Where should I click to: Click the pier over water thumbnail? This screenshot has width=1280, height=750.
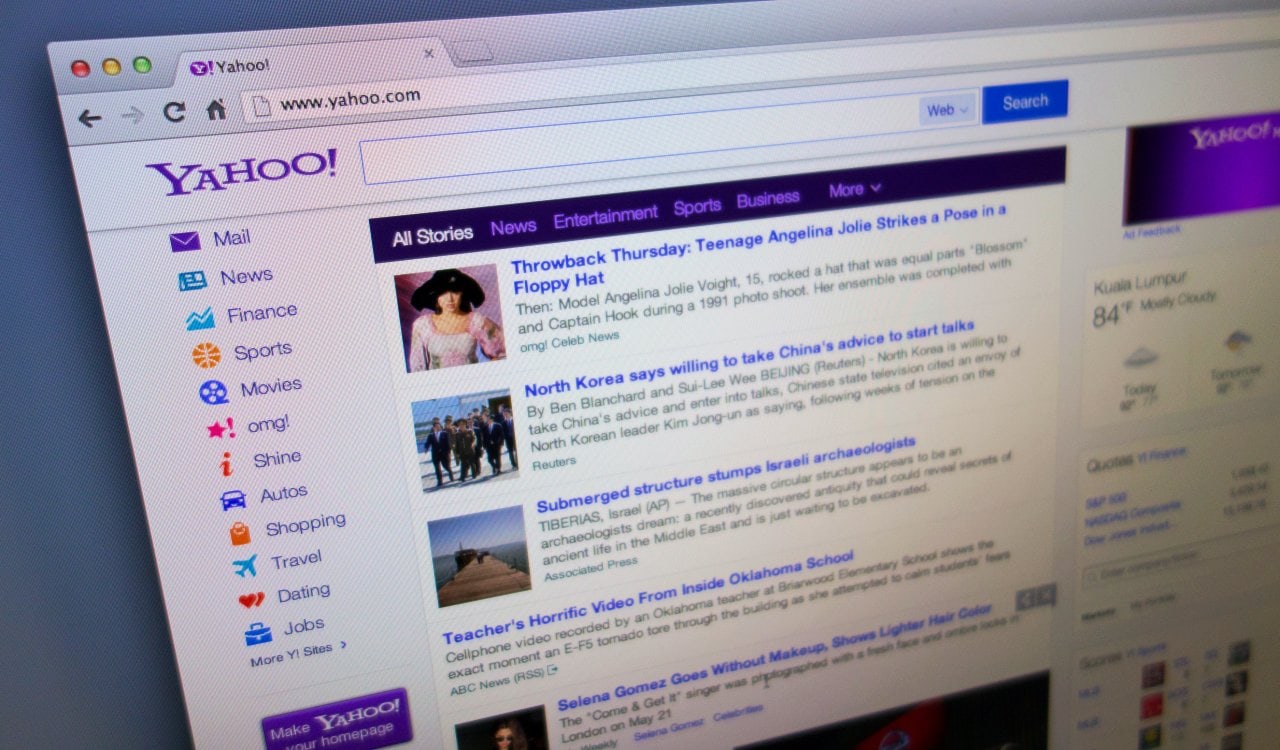(x=479, y=555)
